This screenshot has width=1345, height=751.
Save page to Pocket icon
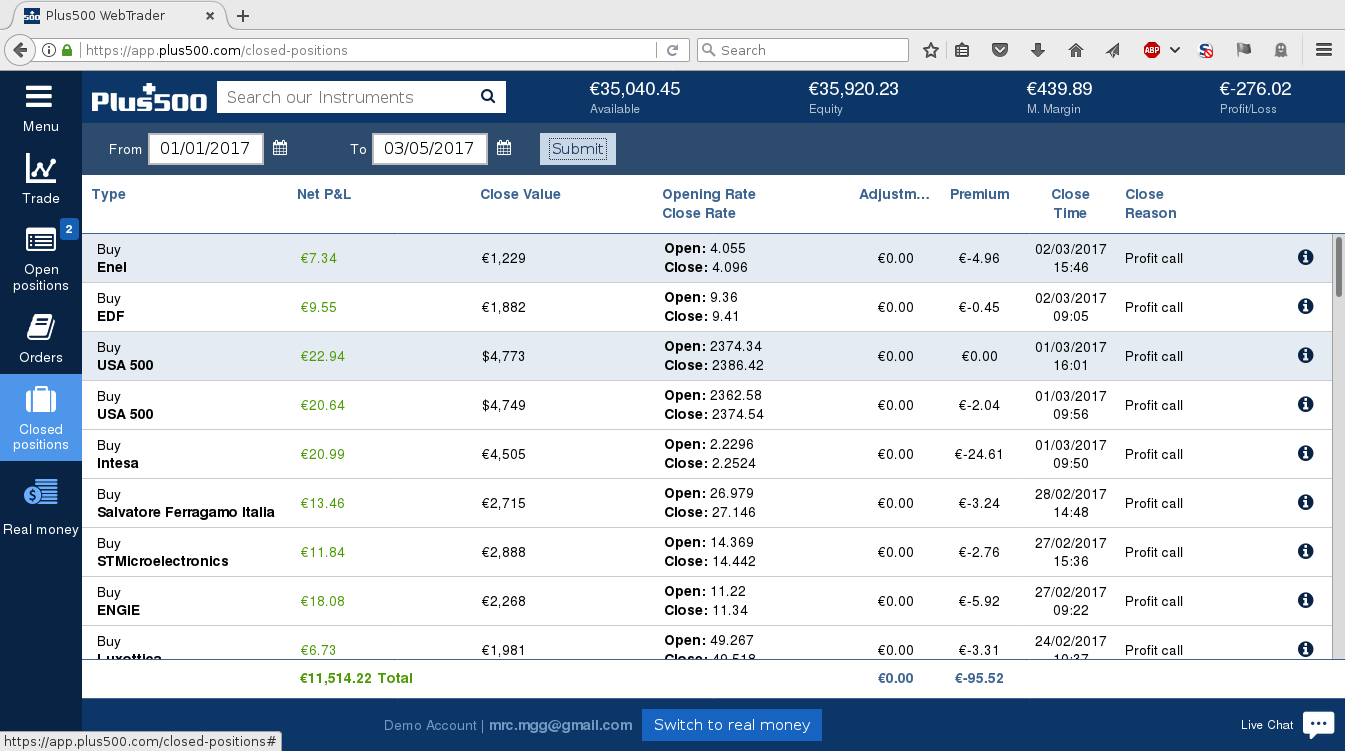point(999,50)
